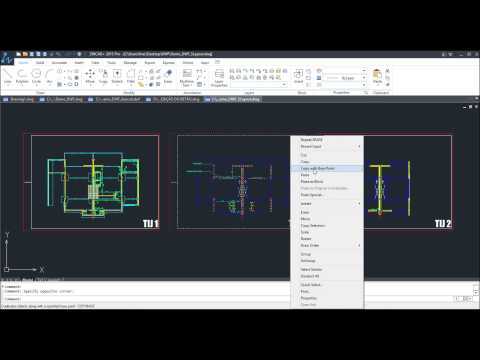Viewport: 480px width, 360px height.
Task: Open the layer selection dropdown
Action: pos(259,85)
